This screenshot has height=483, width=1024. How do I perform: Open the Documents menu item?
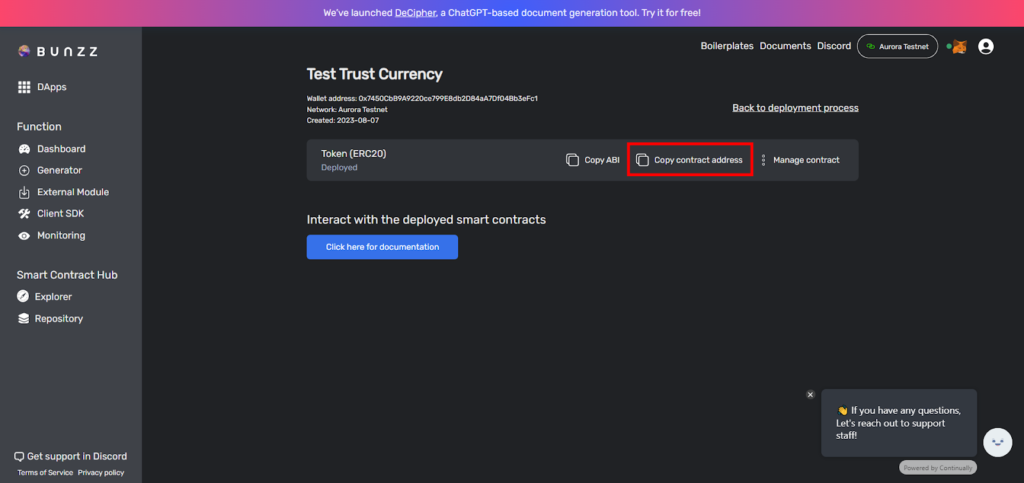coord(785,46)
